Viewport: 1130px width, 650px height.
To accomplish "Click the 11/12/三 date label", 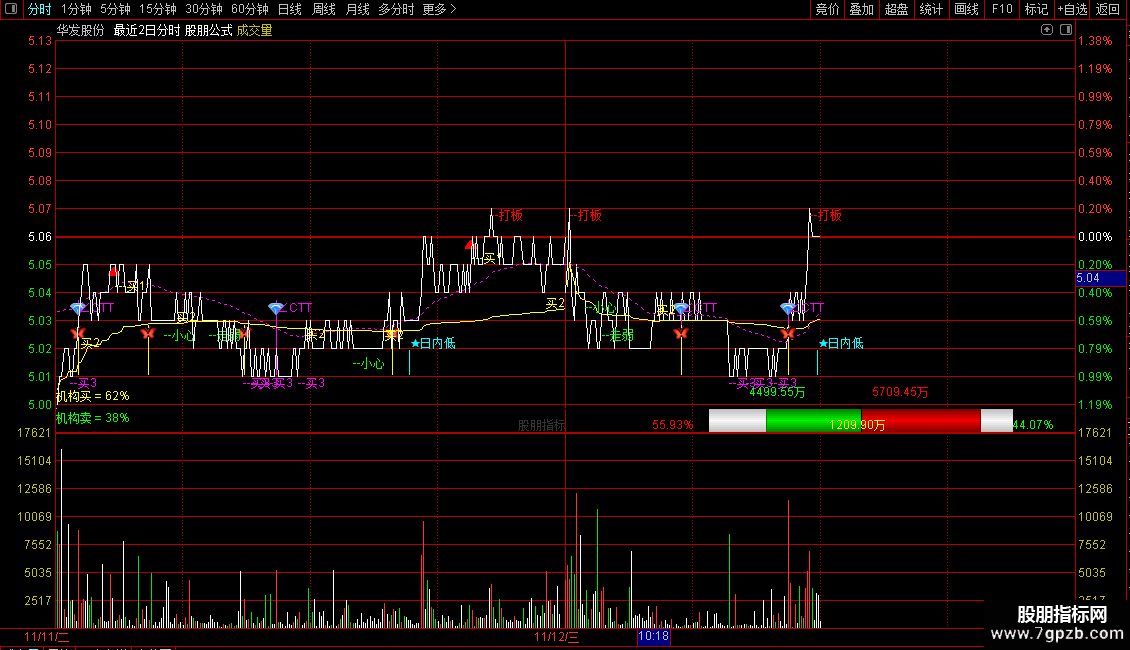I will click(556, 637).
